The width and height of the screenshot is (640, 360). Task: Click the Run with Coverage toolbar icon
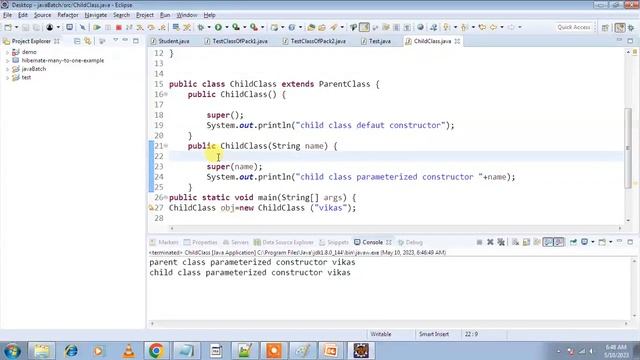click(236, 27)
